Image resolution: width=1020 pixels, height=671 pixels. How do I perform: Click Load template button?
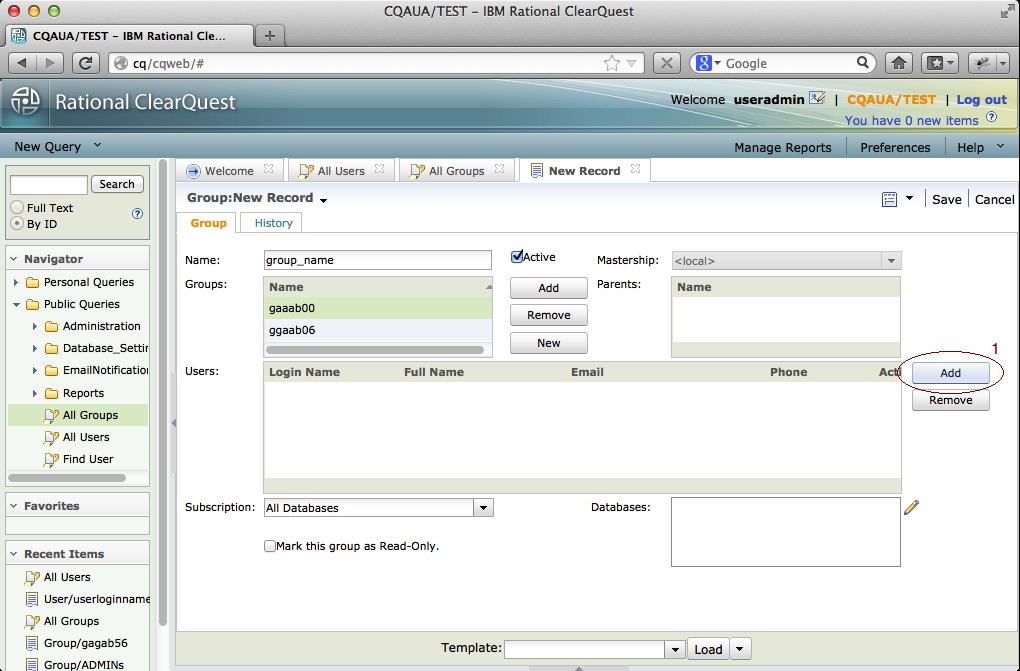[x=708, y=649]
